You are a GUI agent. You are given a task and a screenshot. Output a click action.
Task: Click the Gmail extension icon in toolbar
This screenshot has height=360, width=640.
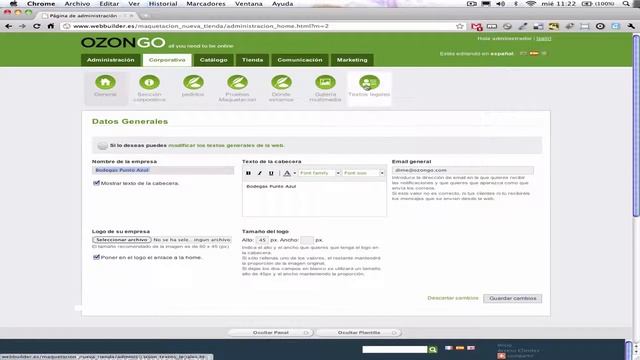click(x=476, y=27)
